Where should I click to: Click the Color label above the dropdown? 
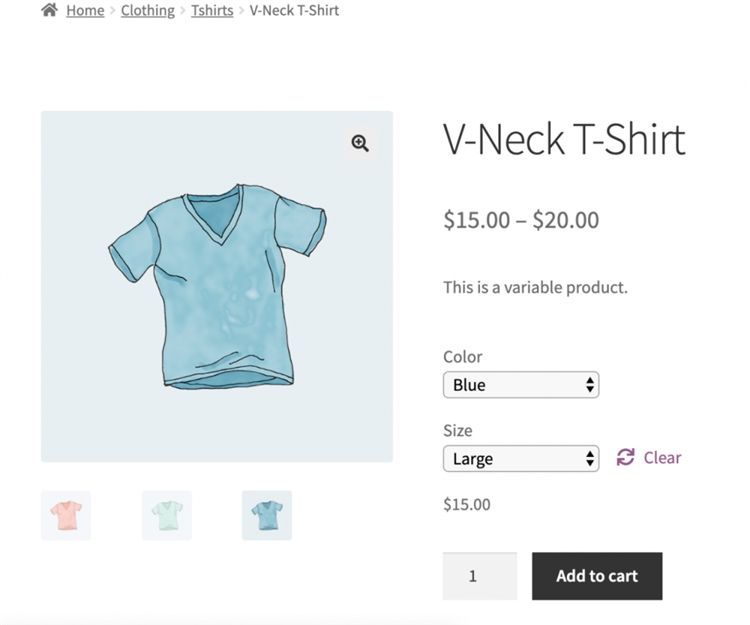[x=463, y=357]
